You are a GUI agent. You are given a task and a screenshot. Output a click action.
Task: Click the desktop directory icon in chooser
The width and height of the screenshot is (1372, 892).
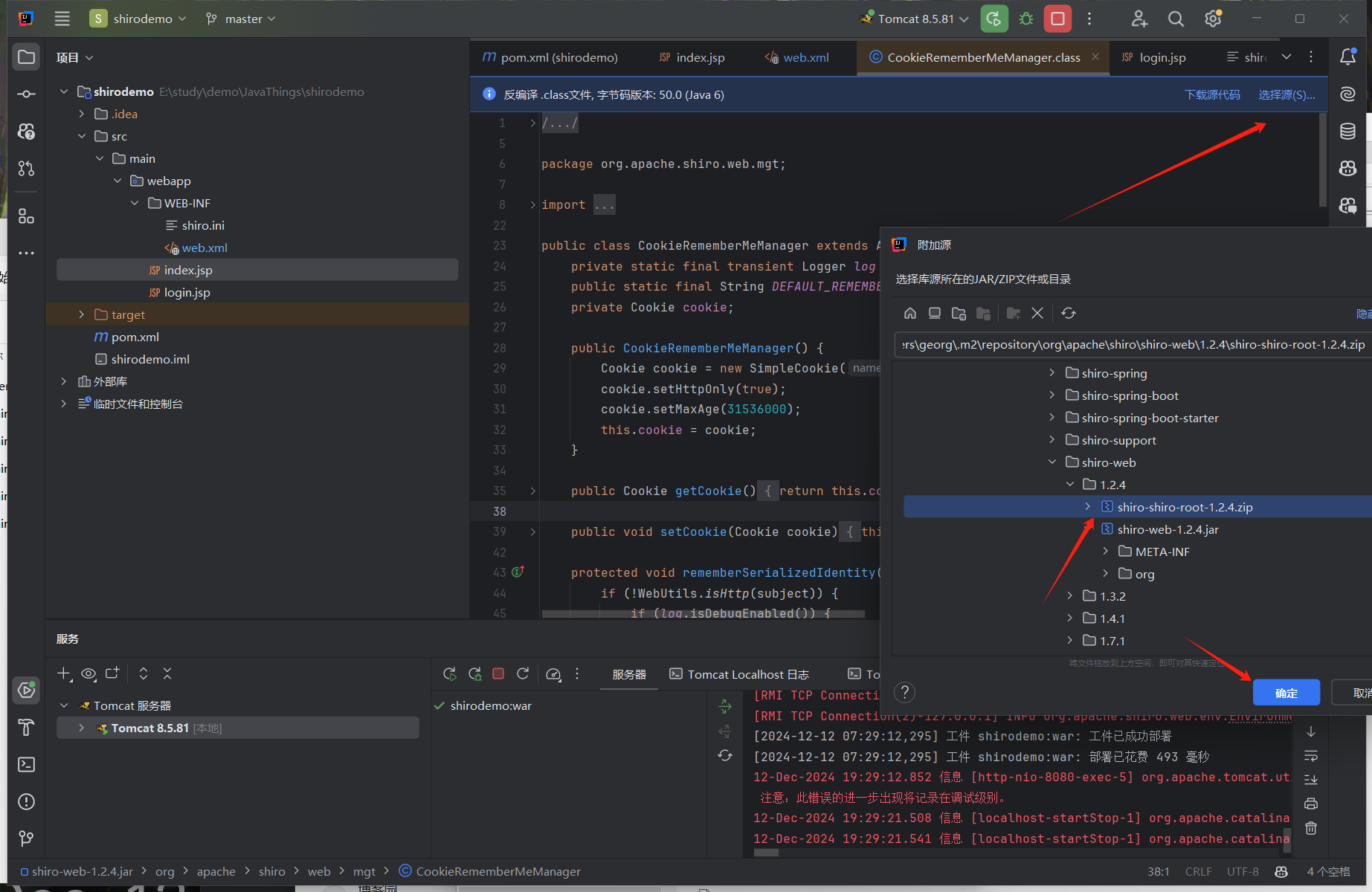[x=935, y=313]
